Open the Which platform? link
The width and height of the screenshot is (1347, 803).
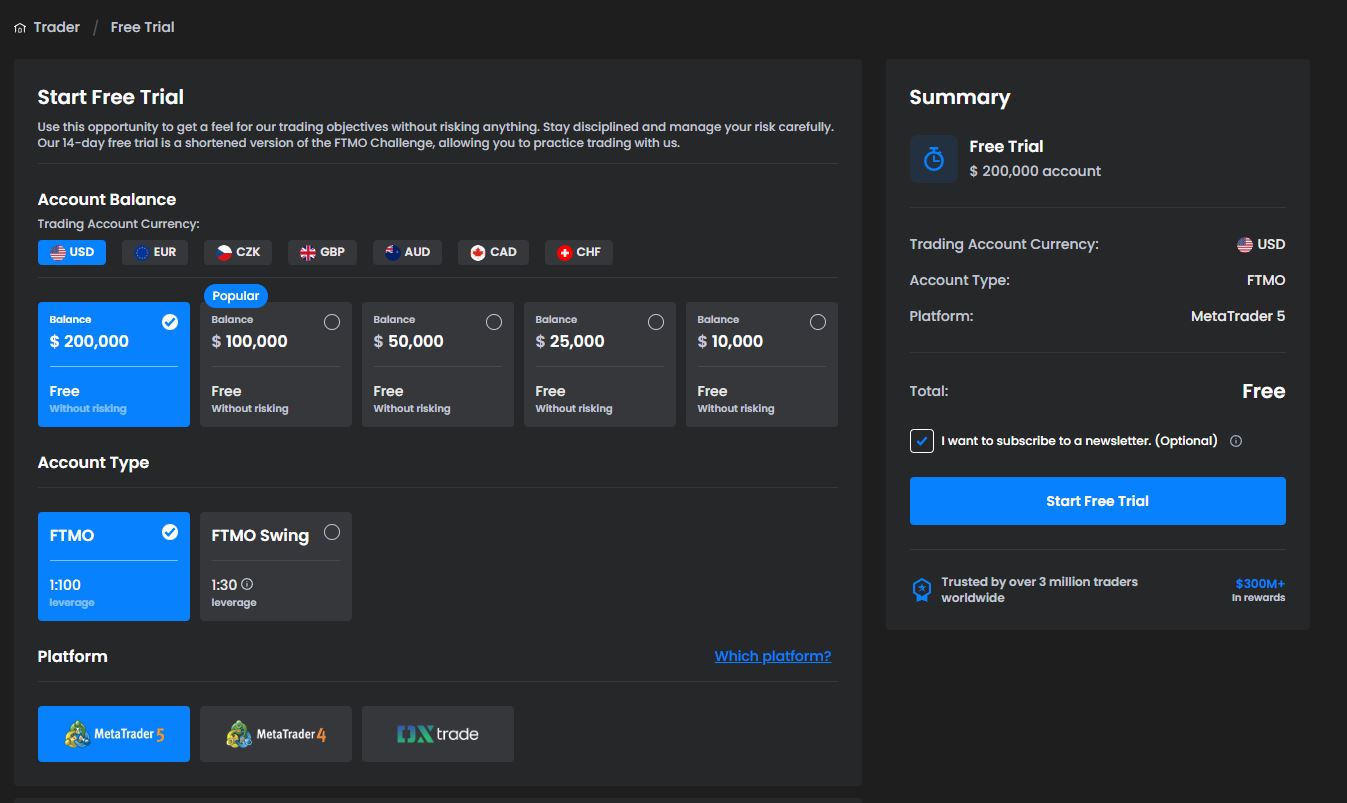tap(772, 655)
